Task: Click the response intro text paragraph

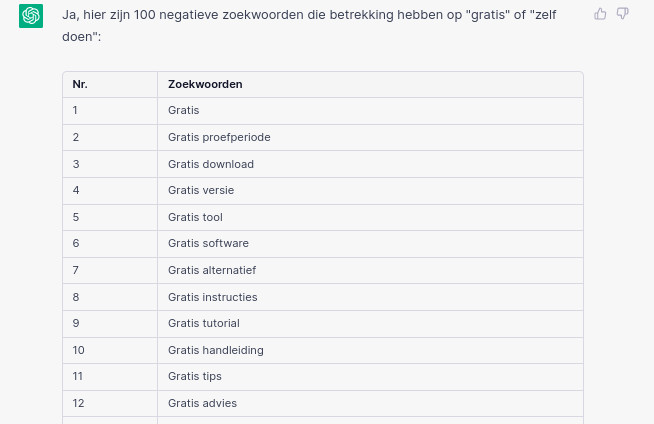Action: 309,25
